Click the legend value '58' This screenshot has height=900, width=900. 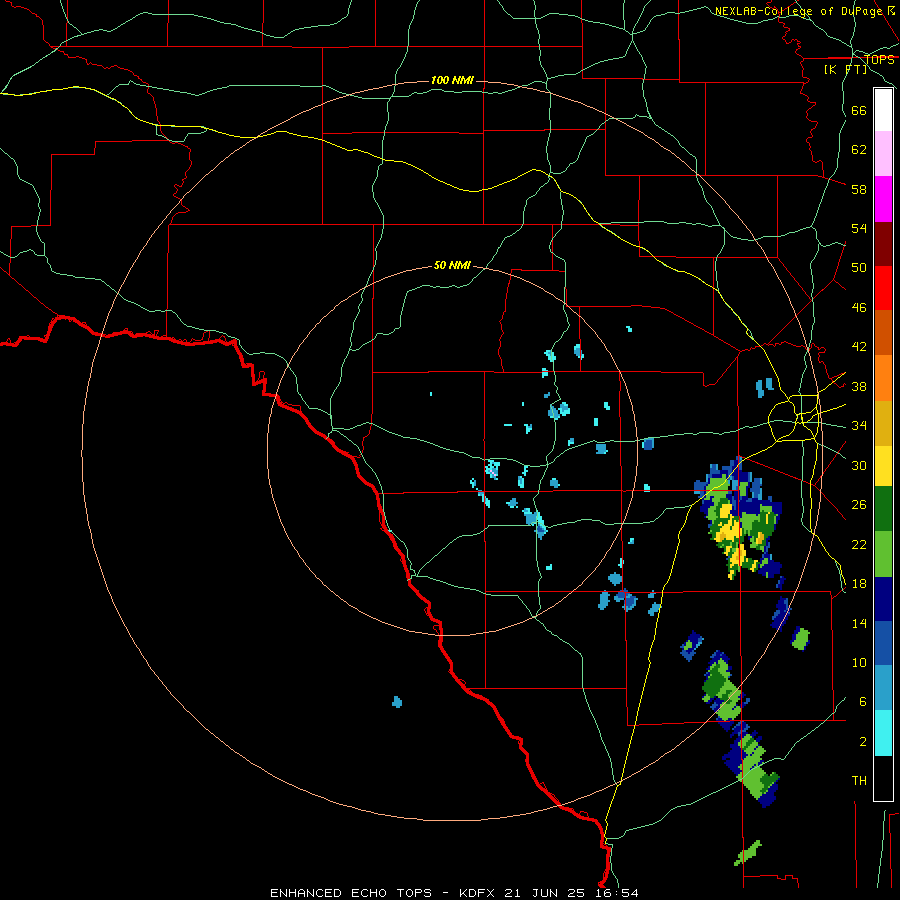click(x=859, y=189)
